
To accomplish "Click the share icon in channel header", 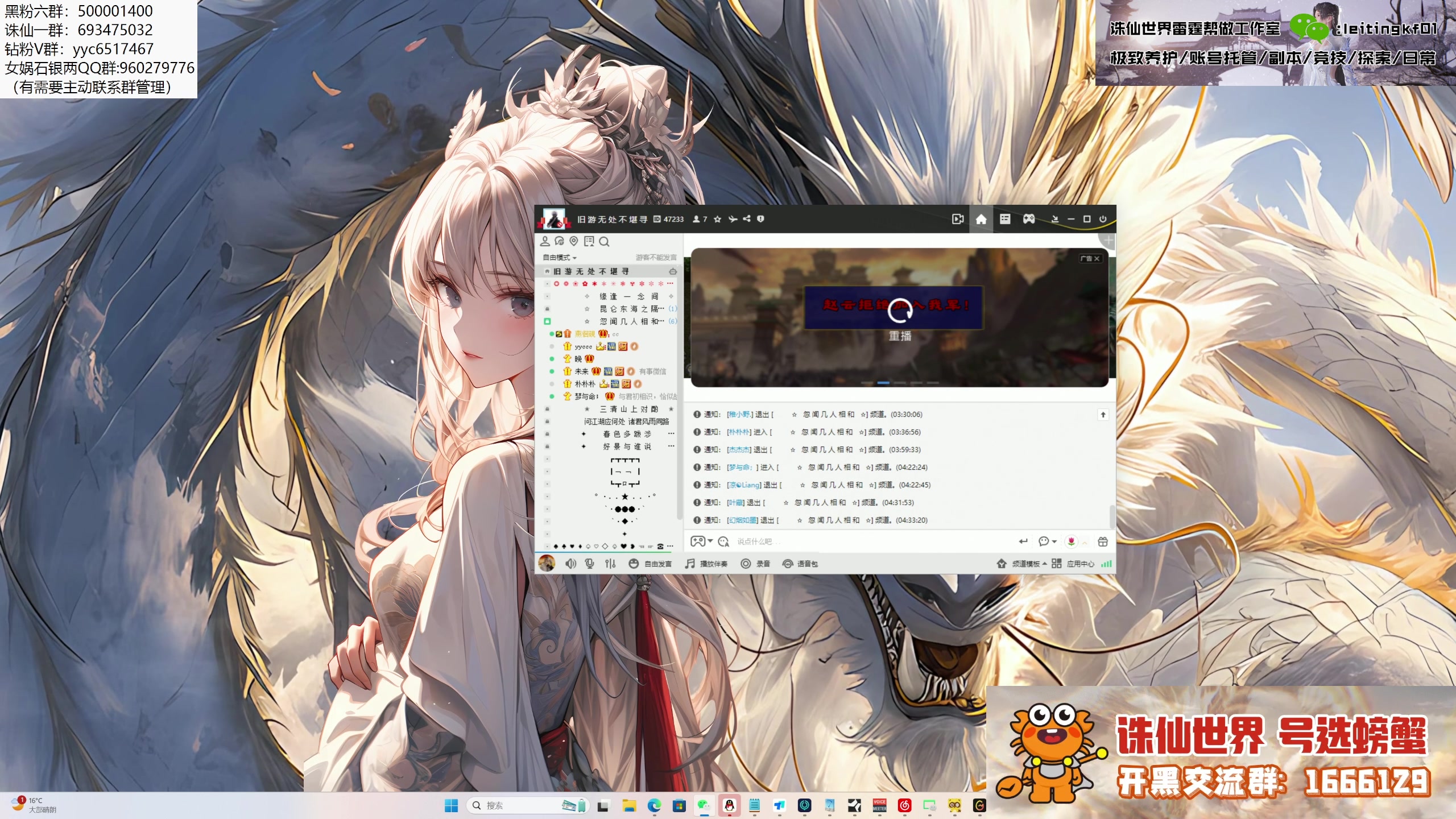I will coord(746,219).
